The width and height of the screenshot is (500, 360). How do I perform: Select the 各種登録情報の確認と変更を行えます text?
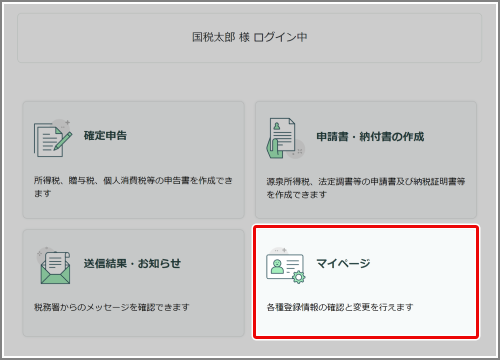(x=340, y=307)
